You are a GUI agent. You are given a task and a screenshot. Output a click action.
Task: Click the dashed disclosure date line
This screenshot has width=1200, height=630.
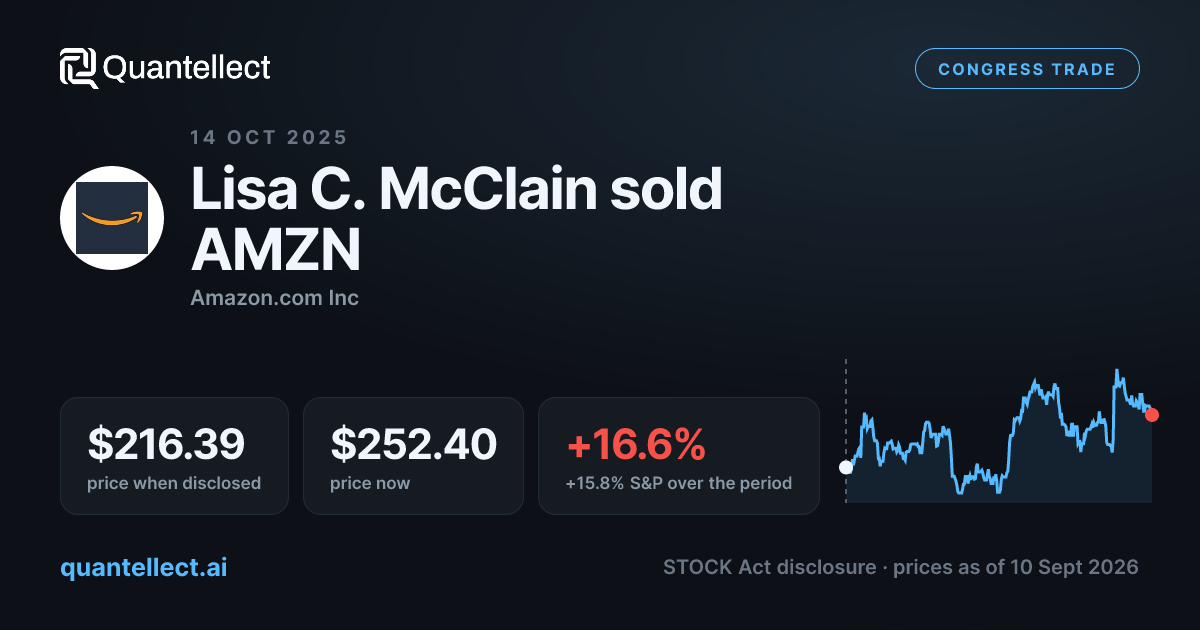846,430
